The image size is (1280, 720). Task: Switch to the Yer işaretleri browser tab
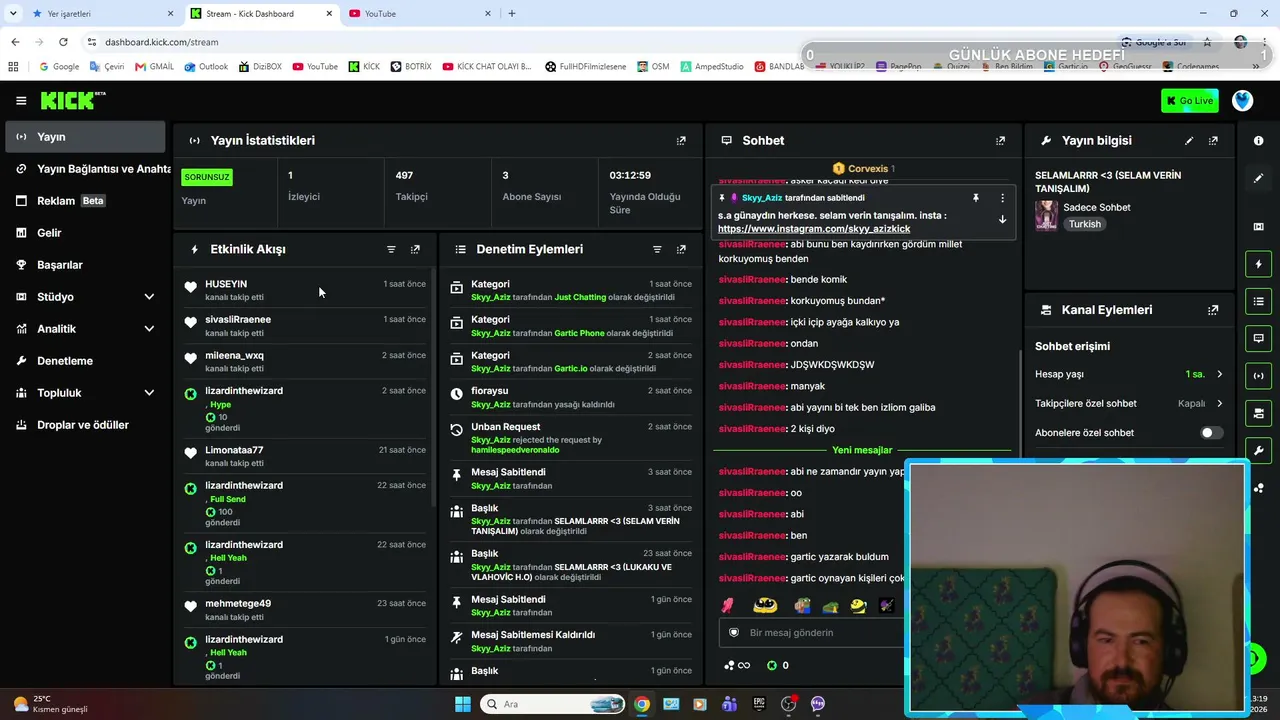coord(102,14)
